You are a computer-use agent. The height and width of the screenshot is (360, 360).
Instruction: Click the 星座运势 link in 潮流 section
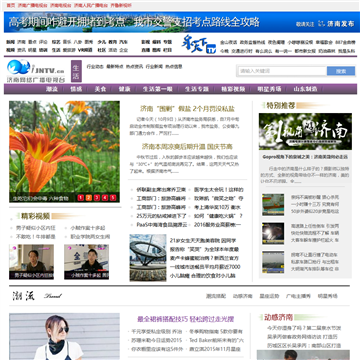click(x=269, y=296)
